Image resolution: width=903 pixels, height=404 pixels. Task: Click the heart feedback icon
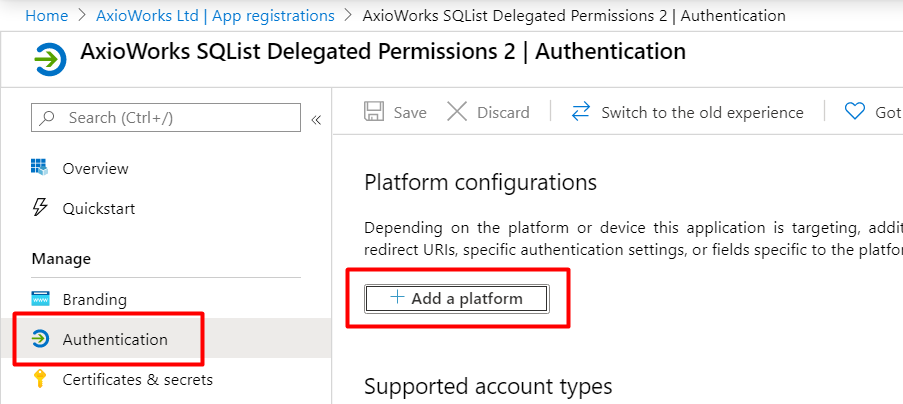pos(855,111)
